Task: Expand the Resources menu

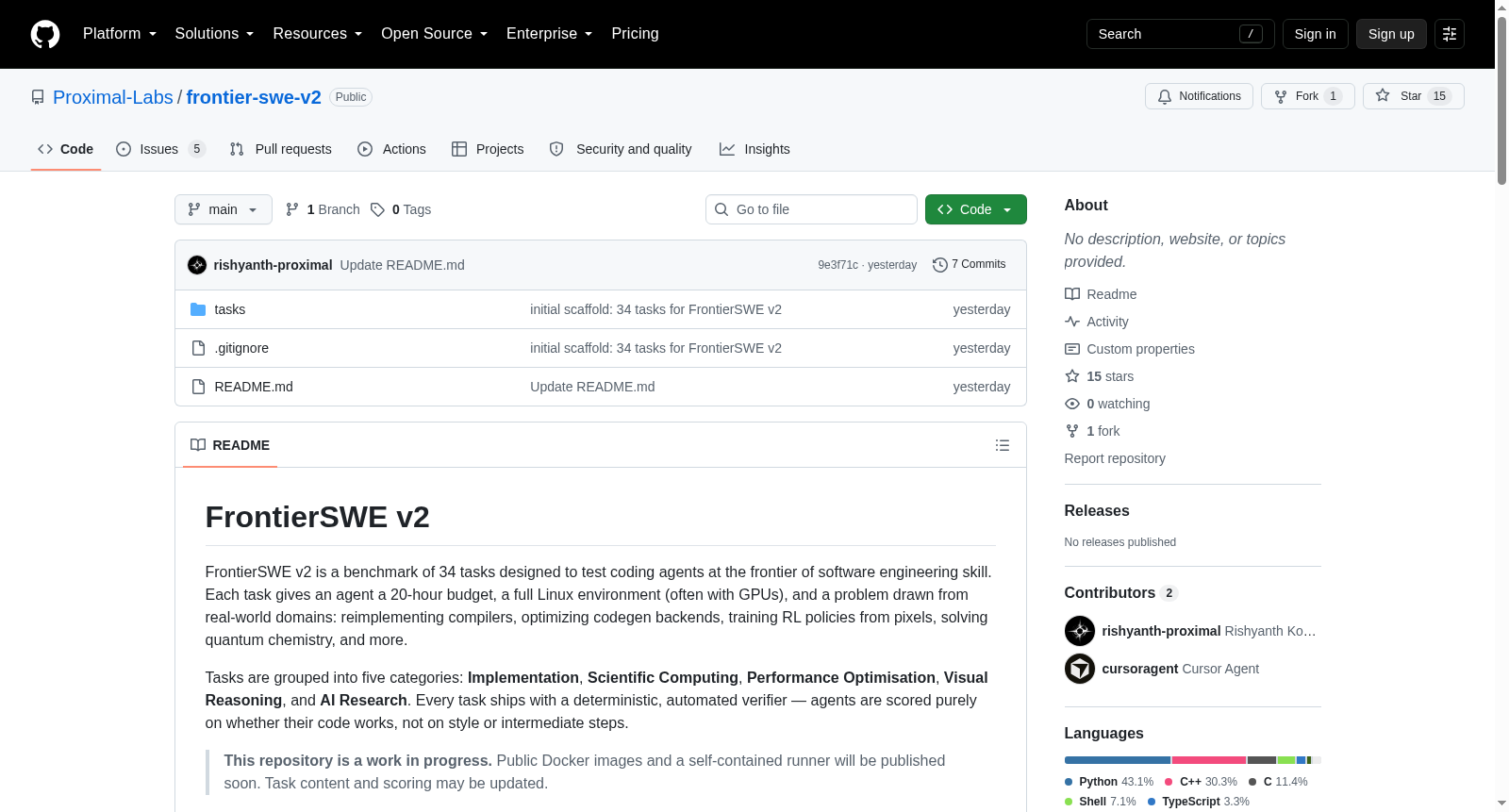Action: click(x=317, y=34)
